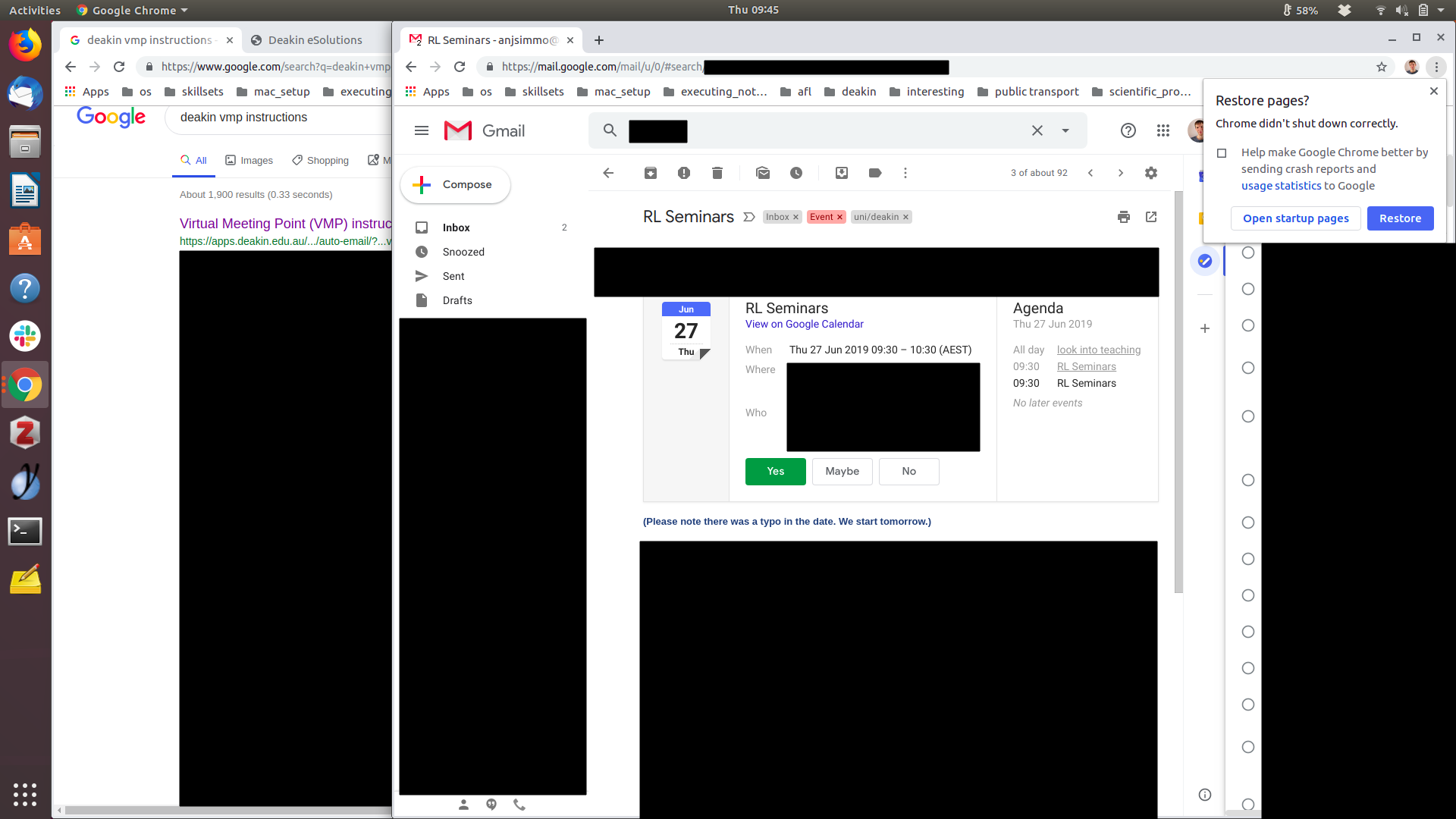Click the green Yes RSVP button
The image size is (1456, 819).
point(775,471)
